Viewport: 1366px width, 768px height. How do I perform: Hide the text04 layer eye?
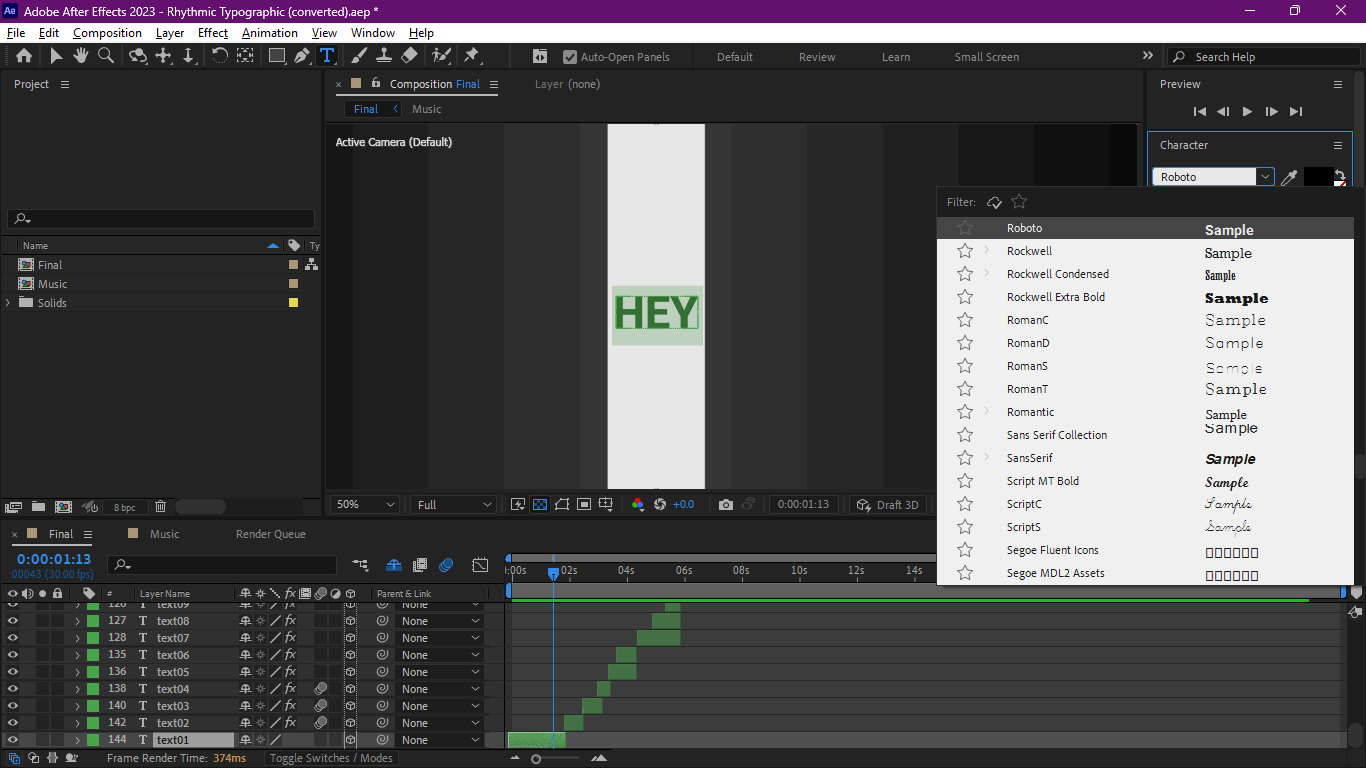click(x=13, y=689)
